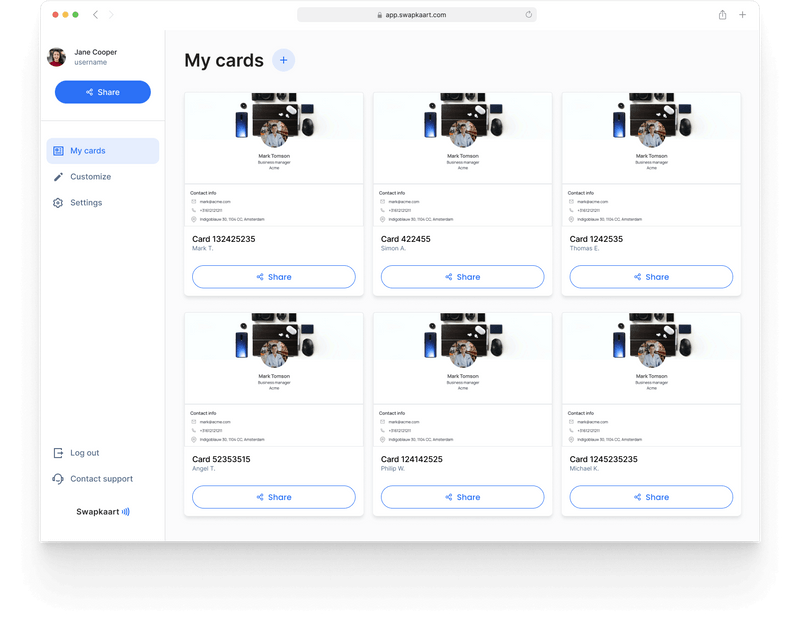Open the Card 132425235 preview thumbnail
This screenshot has width=800, height=632.
[x=274, y=159]
